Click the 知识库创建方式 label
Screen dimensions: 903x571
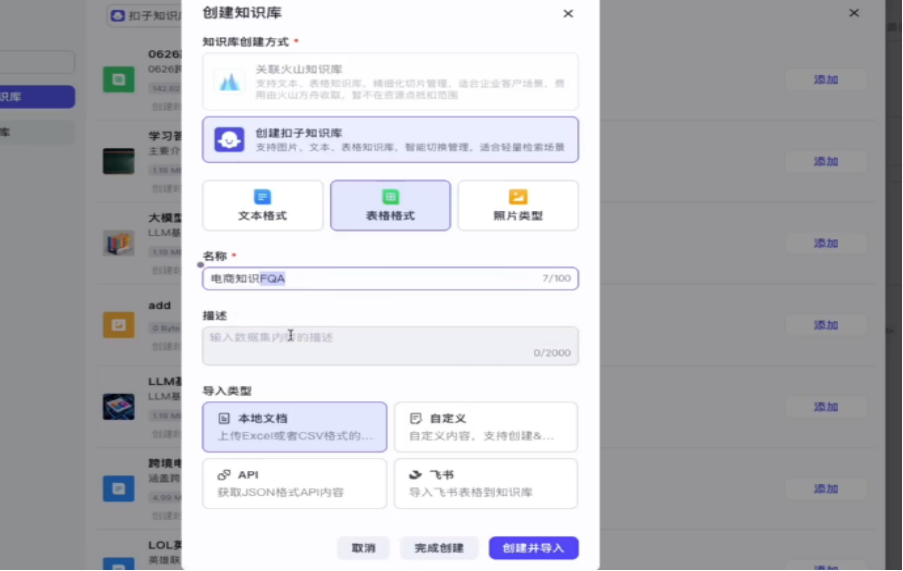[x=246, y=42]
